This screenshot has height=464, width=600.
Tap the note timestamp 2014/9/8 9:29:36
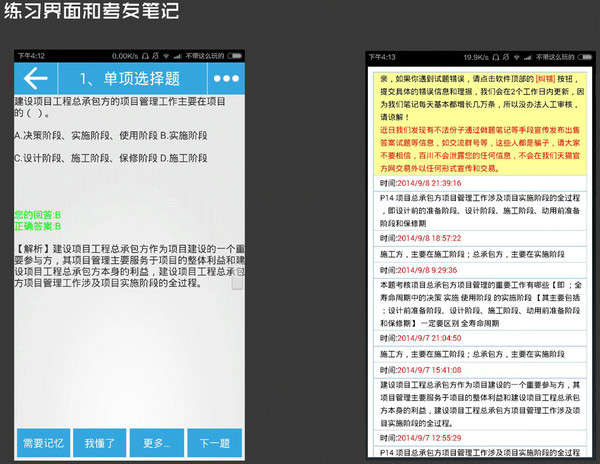[418, 270]
